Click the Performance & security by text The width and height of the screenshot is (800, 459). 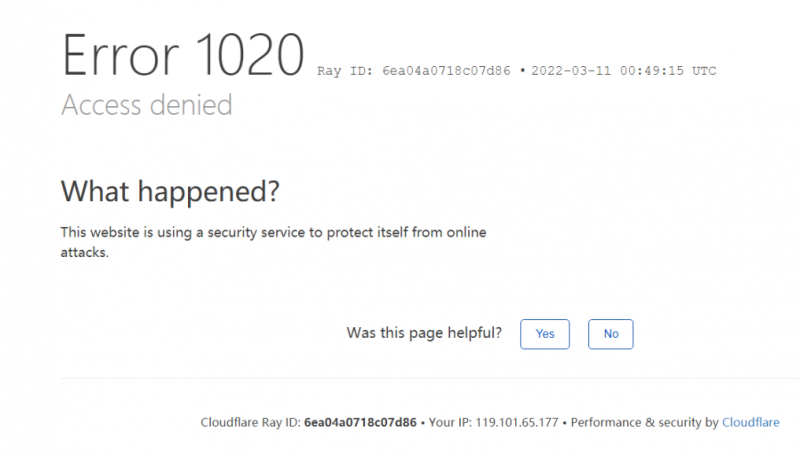coord(644,423)
